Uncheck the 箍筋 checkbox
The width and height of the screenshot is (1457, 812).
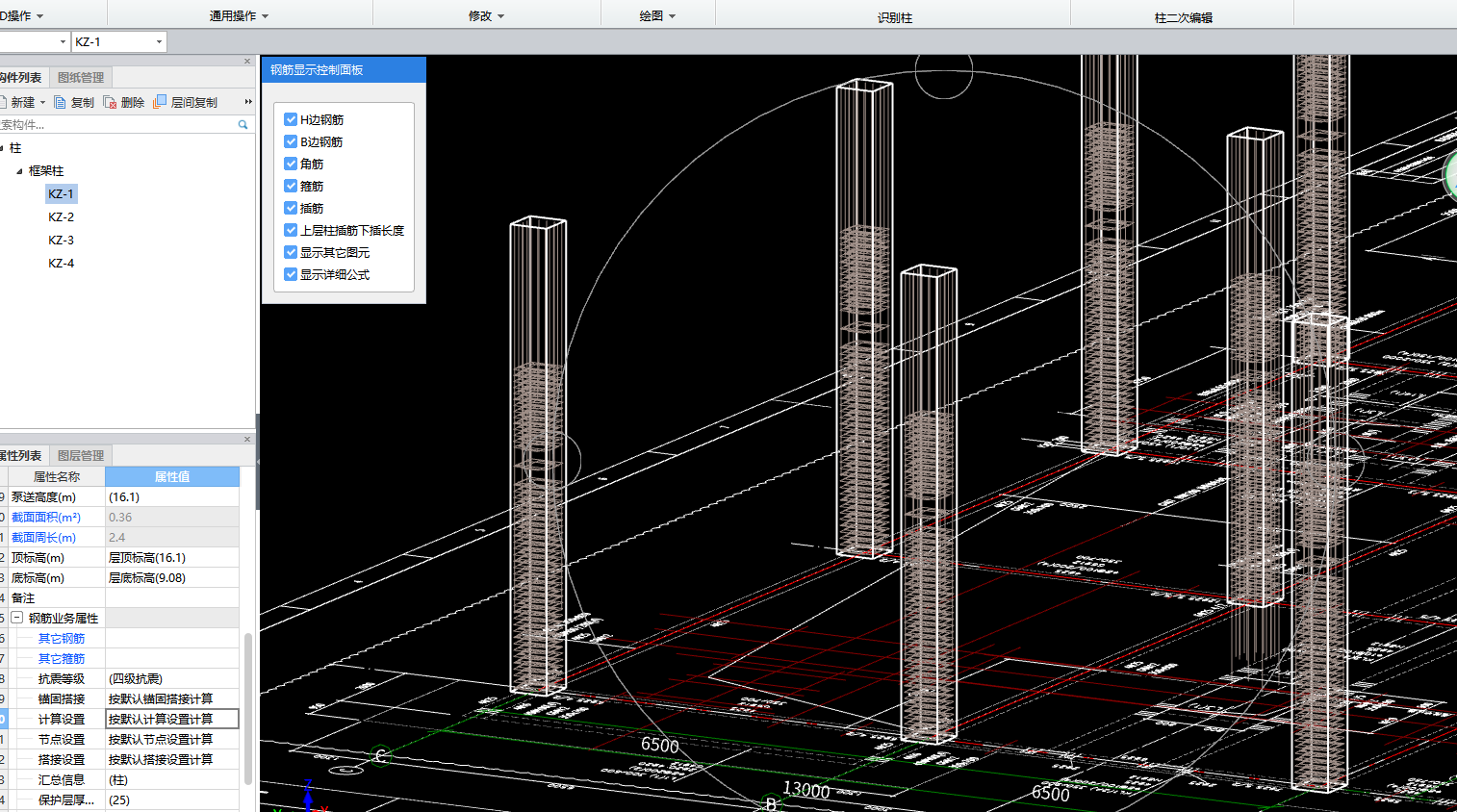pyautogui.click(x=291, y=186)
